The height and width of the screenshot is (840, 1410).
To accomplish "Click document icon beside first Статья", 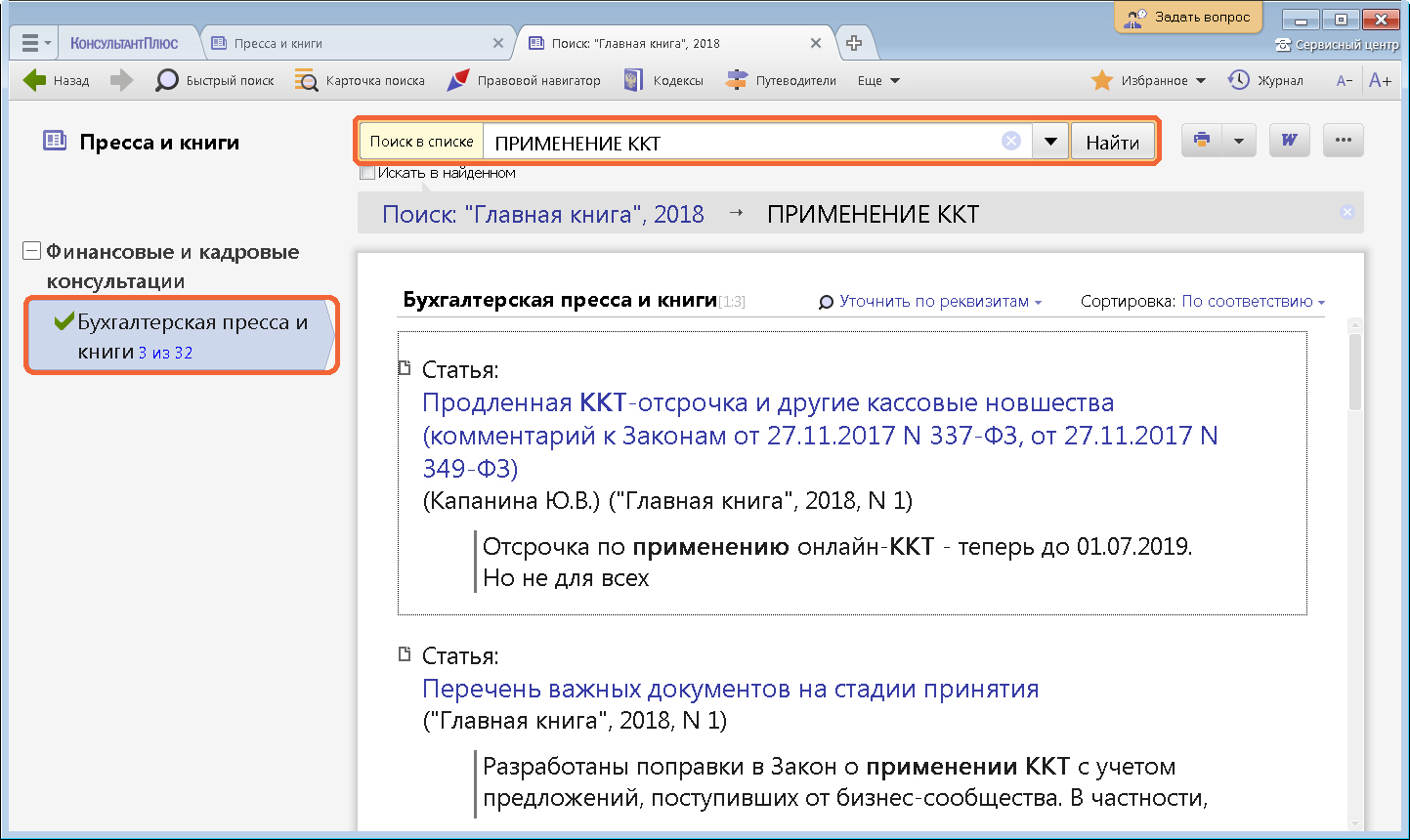I will tap(405, 368).
